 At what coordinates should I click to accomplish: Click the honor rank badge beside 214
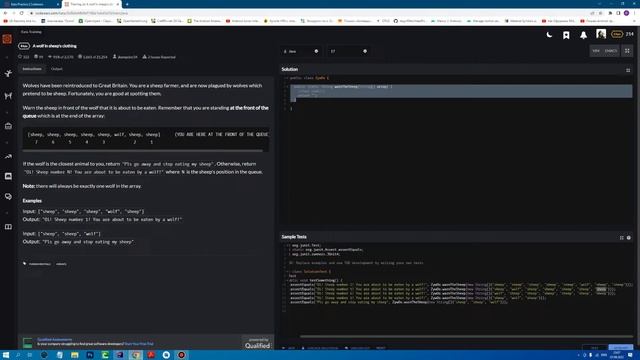(x=617, y=34)
